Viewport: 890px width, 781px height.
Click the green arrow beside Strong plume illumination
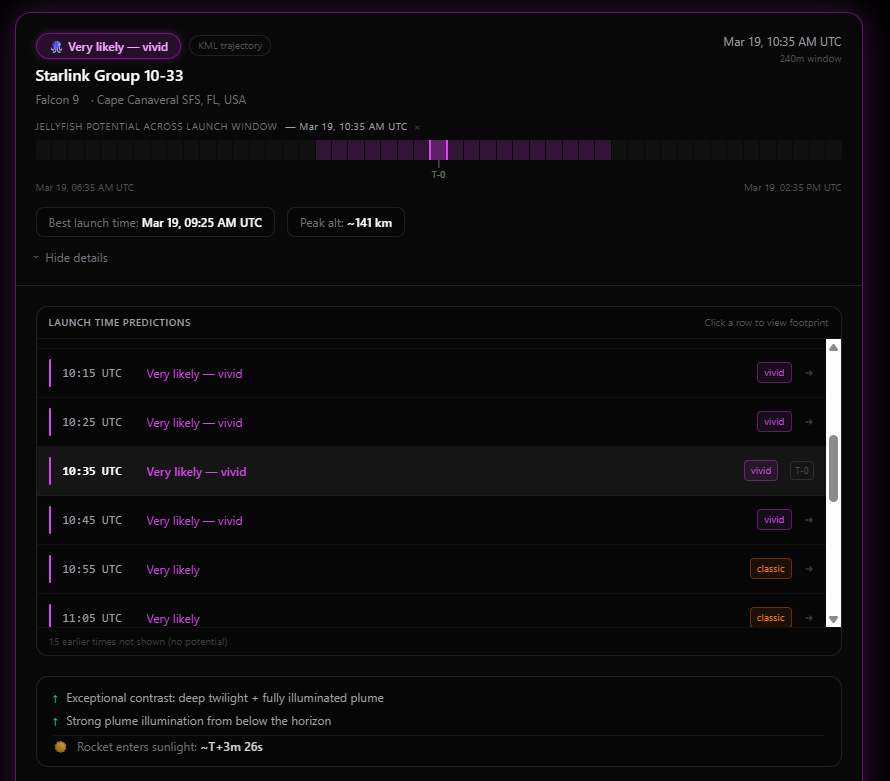(55, 721)
